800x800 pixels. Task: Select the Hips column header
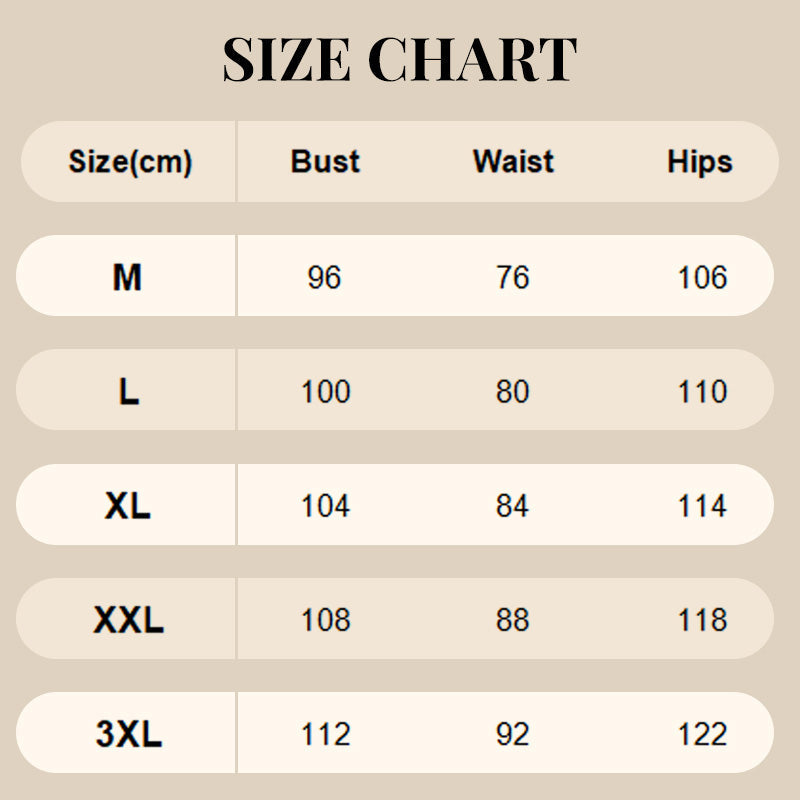click(x=700, y=162)
